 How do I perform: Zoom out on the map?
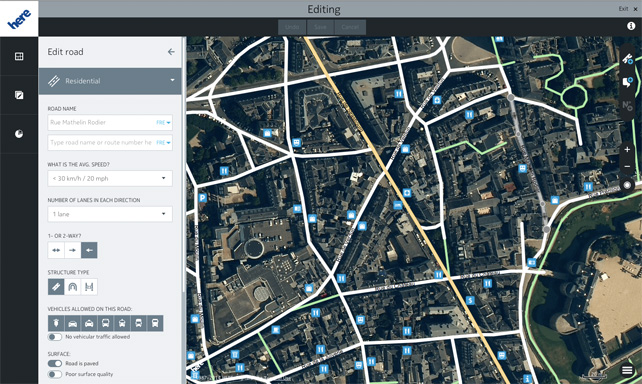627,167
